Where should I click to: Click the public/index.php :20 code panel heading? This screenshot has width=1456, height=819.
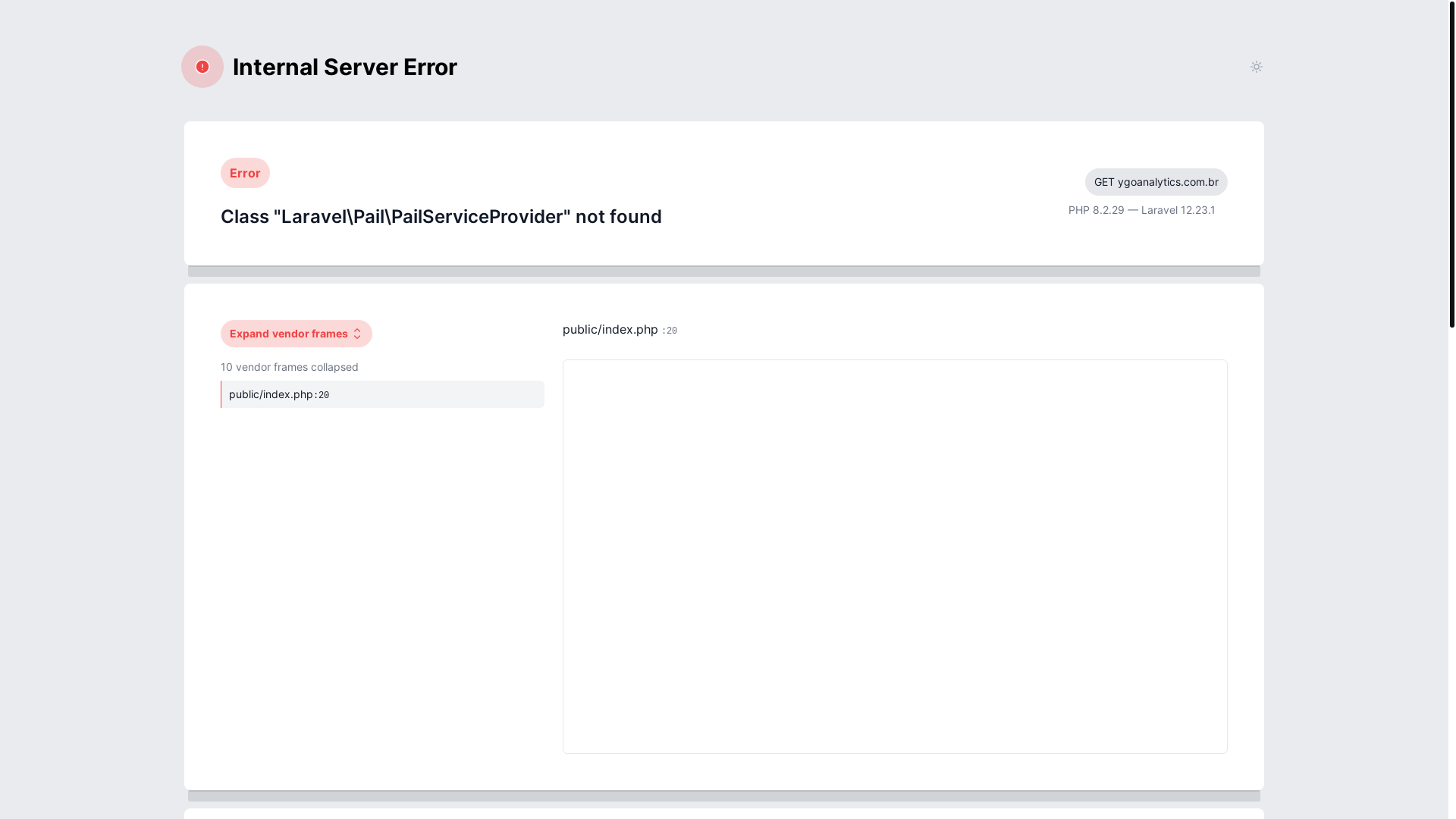click(x=620, y=329)
